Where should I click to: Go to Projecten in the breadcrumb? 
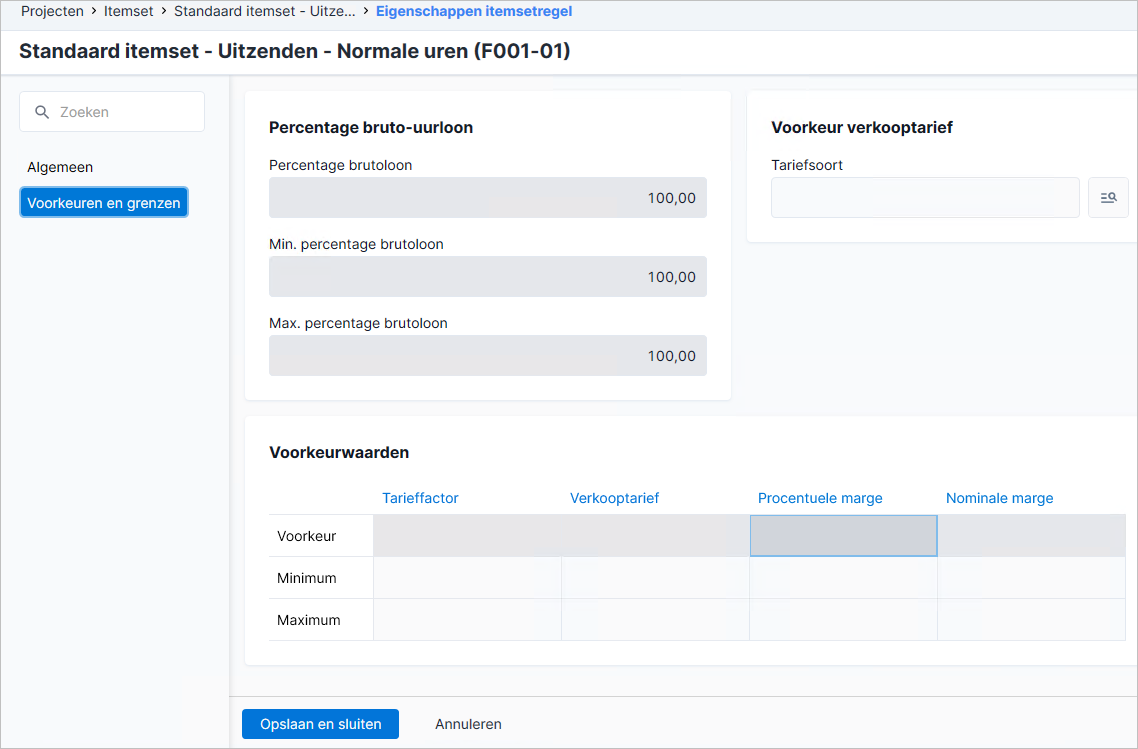pos(52,11)
